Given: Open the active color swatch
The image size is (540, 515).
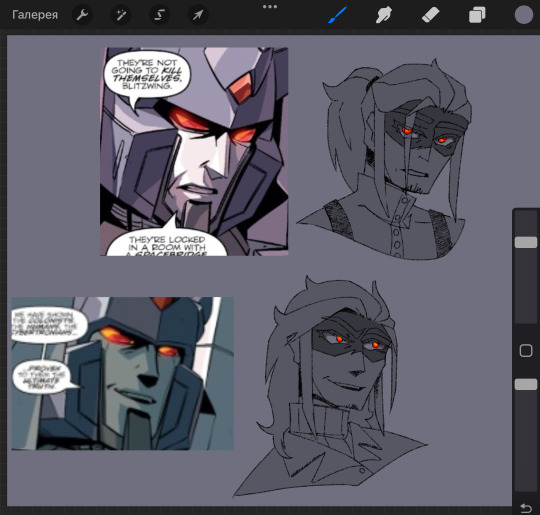Looking at the screenshot, I should (523, 15).
